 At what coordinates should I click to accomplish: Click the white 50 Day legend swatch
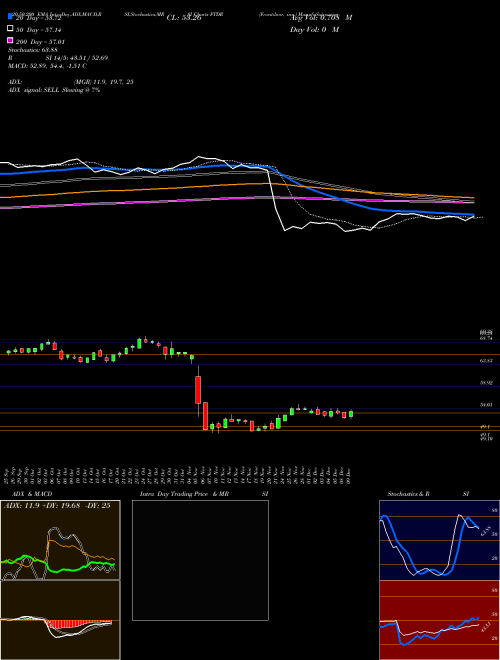(10, 29)
